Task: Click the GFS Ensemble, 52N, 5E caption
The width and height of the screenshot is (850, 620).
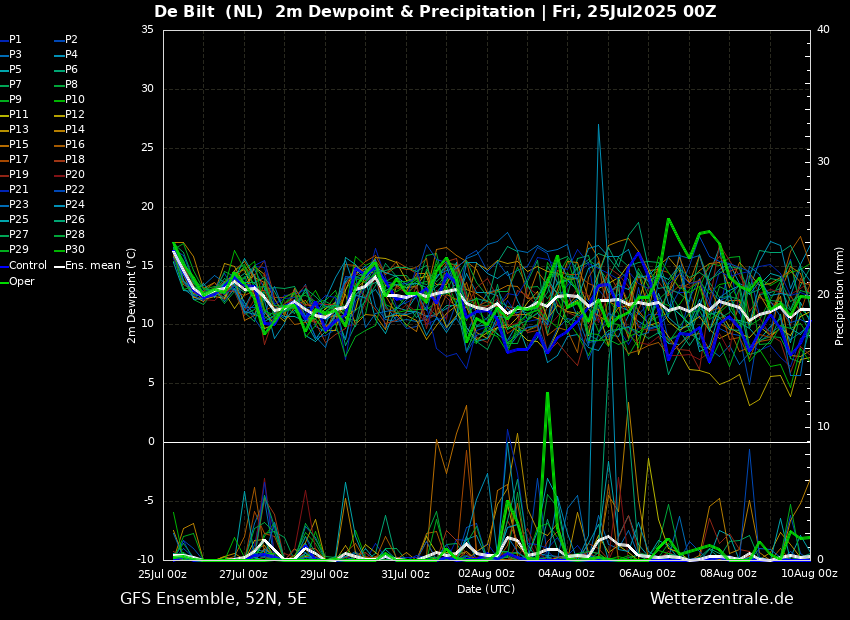Action: pyautogui.click(x=213, y=599)
